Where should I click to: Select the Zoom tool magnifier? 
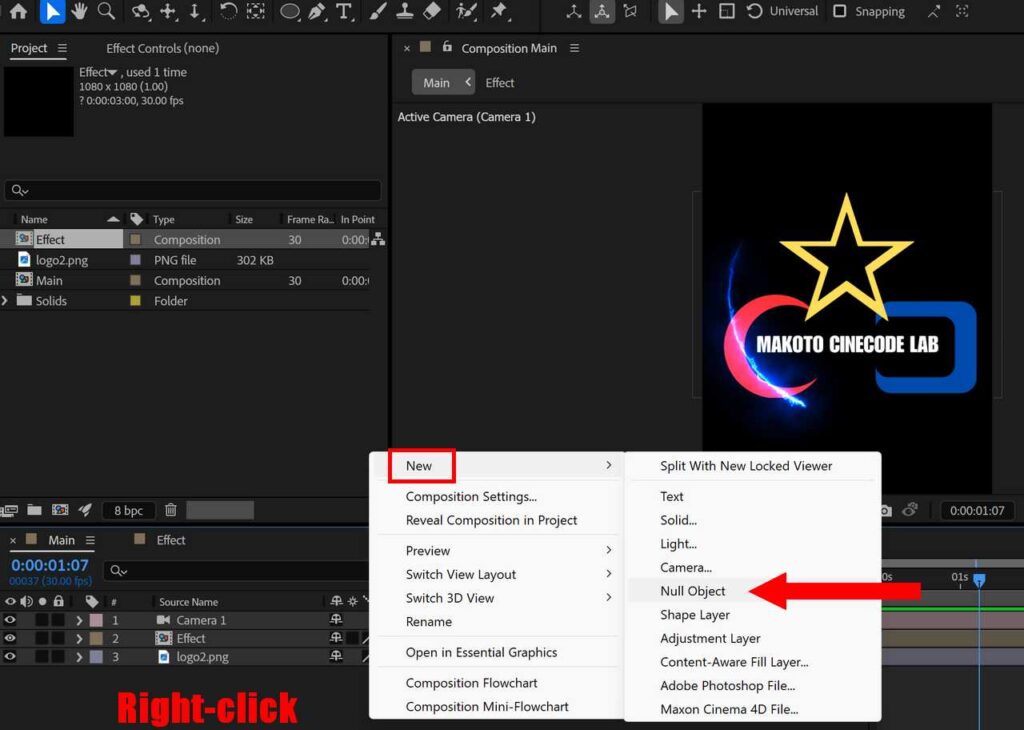pyautogui.click(x=106, y=11)
